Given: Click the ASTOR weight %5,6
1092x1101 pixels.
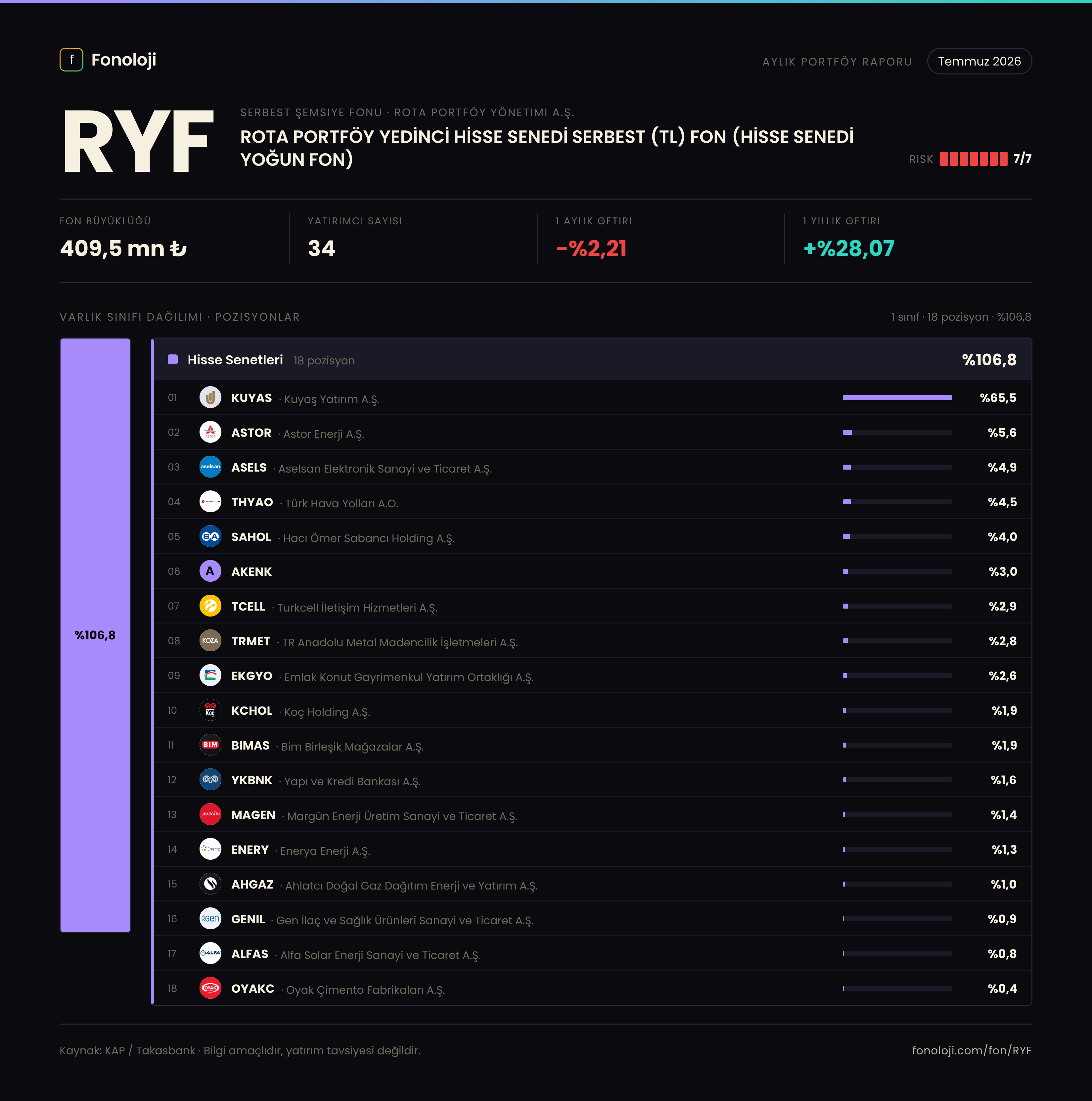Looking at the screenshot, I should pyautogui.click(x=1002, y=433).
